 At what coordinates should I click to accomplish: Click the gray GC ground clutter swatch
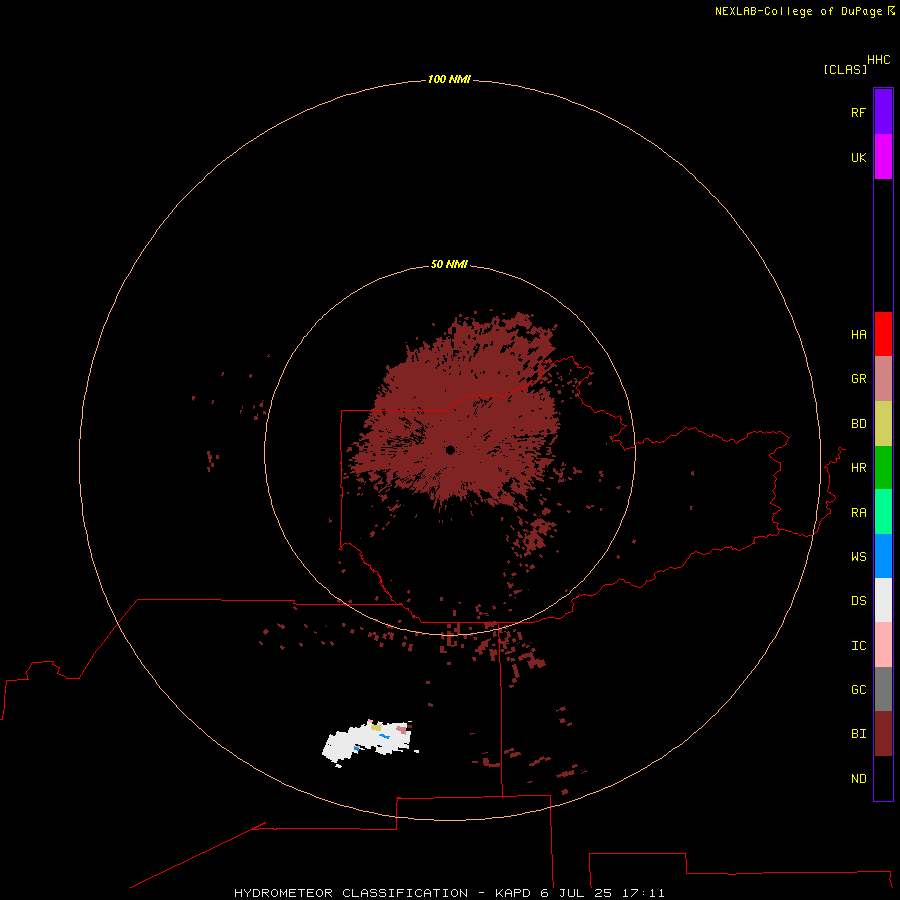(883, 689)
